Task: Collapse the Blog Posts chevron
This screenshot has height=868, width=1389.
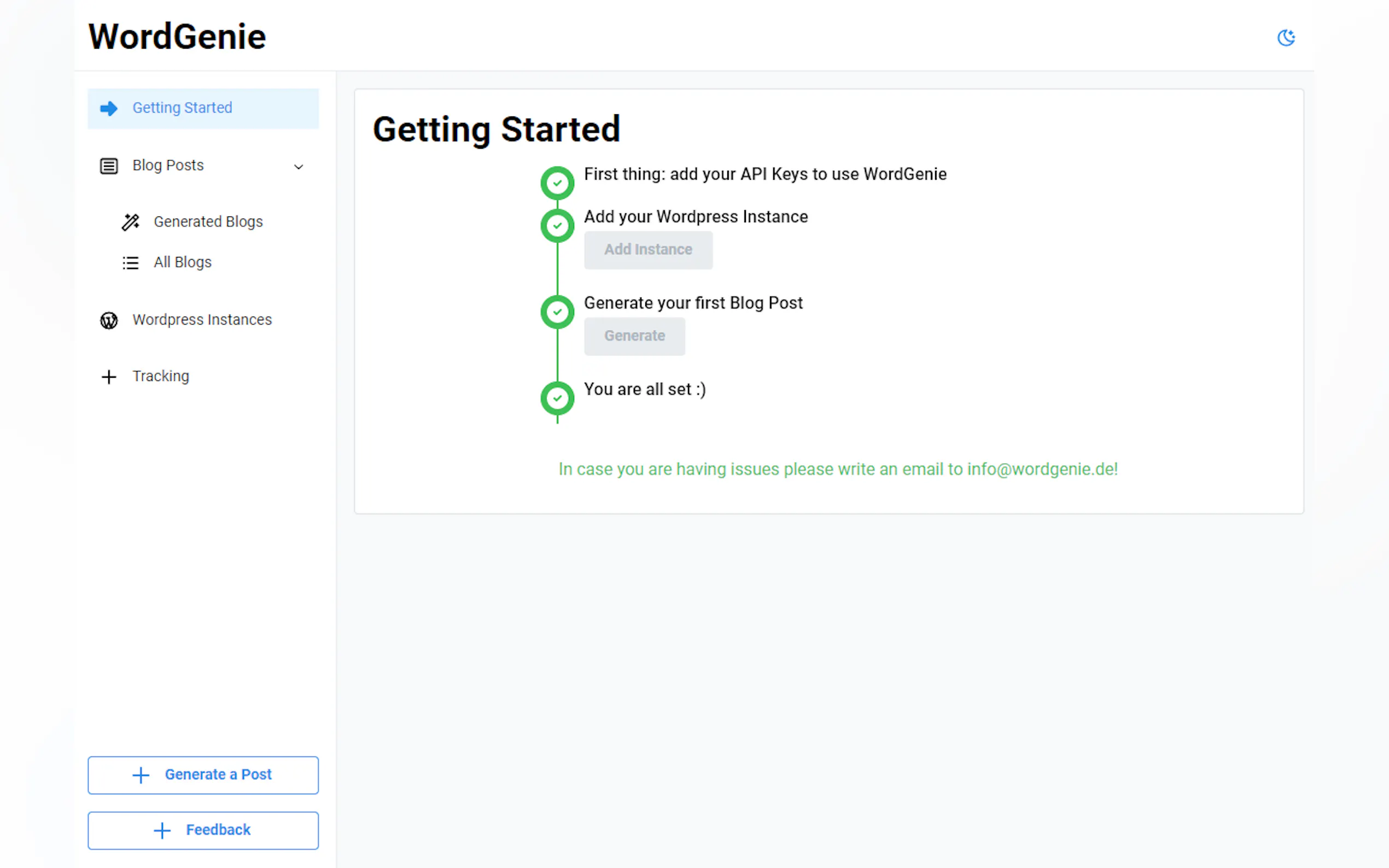Action: click(x=299, y=167)
